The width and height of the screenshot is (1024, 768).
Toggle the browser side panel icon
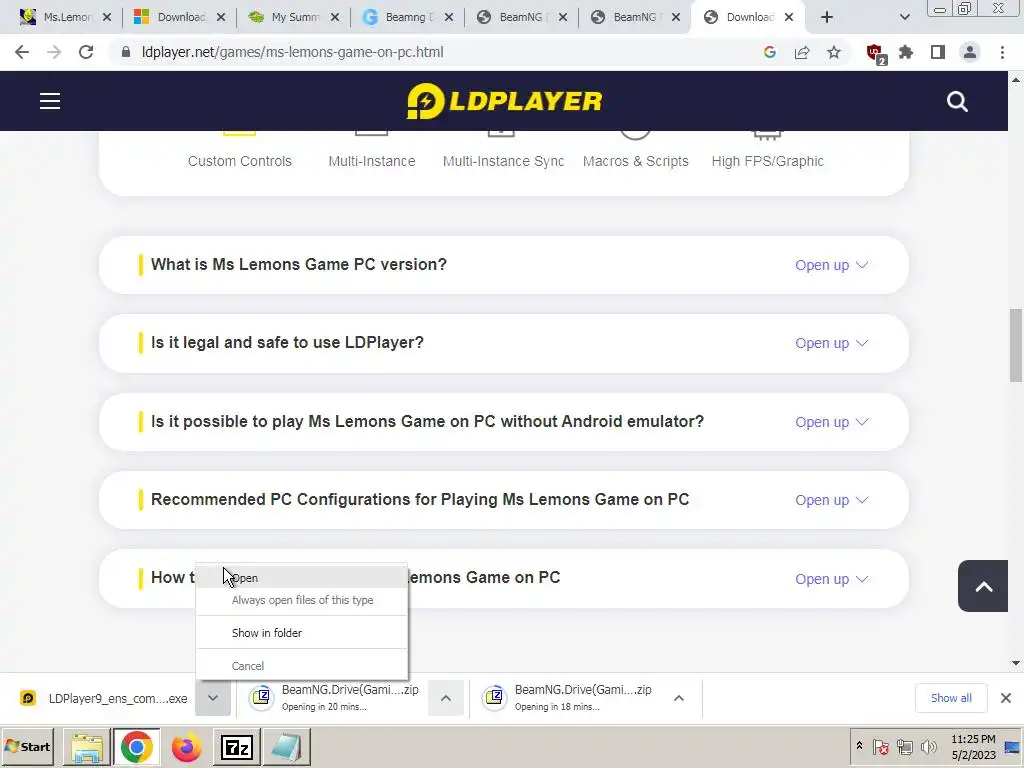tap(938, 52)
